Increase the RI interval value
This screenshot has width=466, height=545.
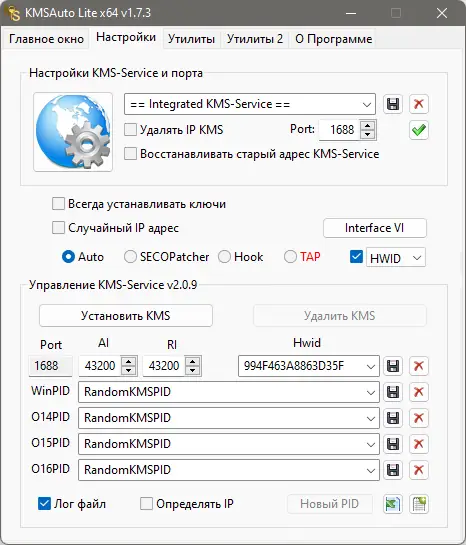point(193,361)
